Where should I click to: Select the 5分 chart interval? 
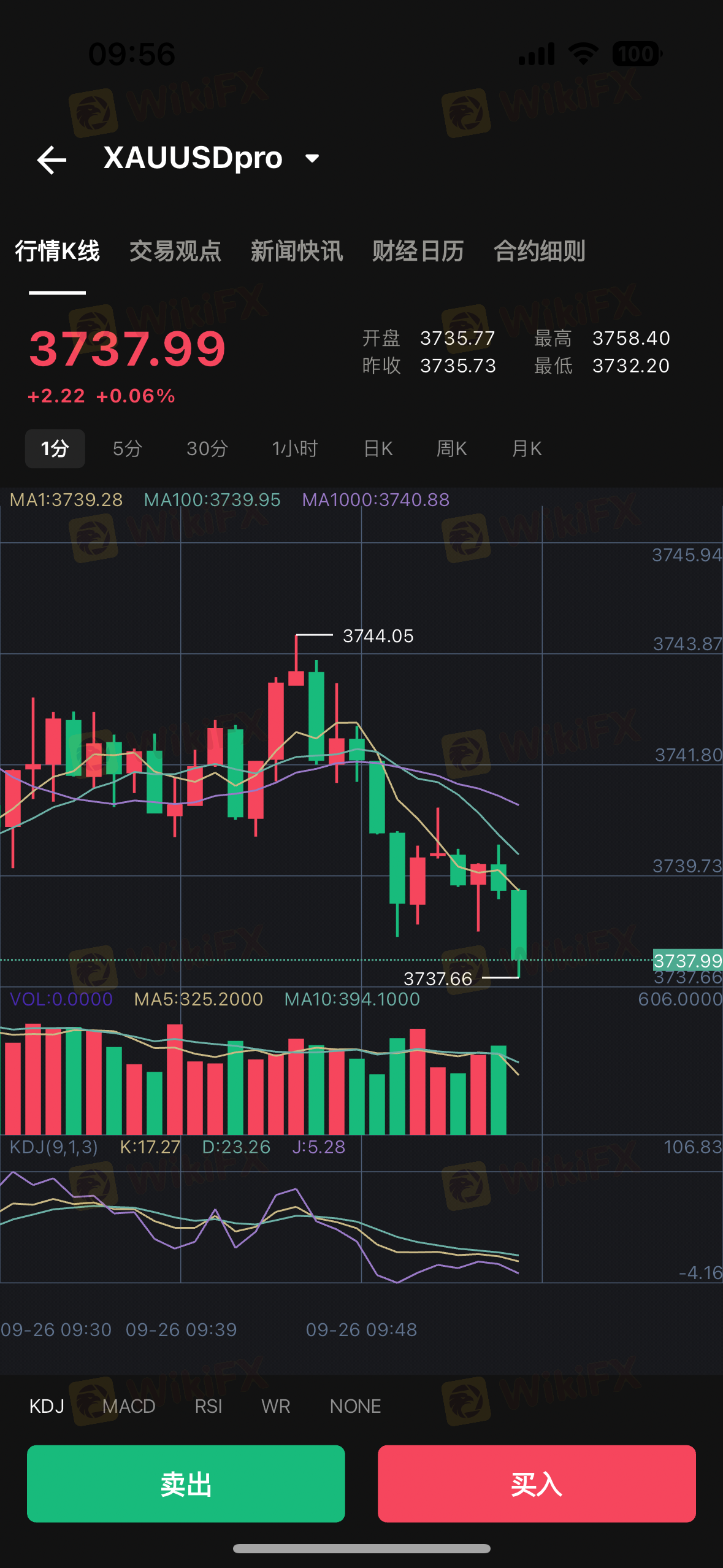pos(127,448)
